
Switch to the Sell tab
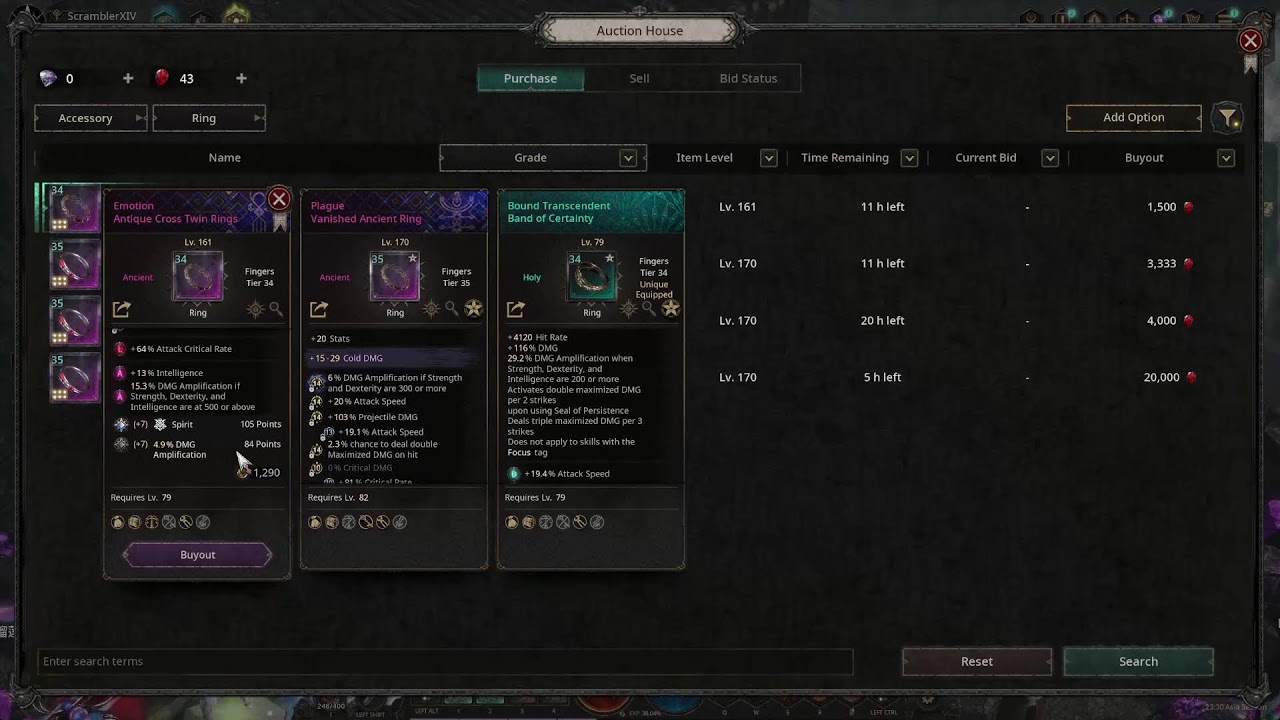[639, 78]
